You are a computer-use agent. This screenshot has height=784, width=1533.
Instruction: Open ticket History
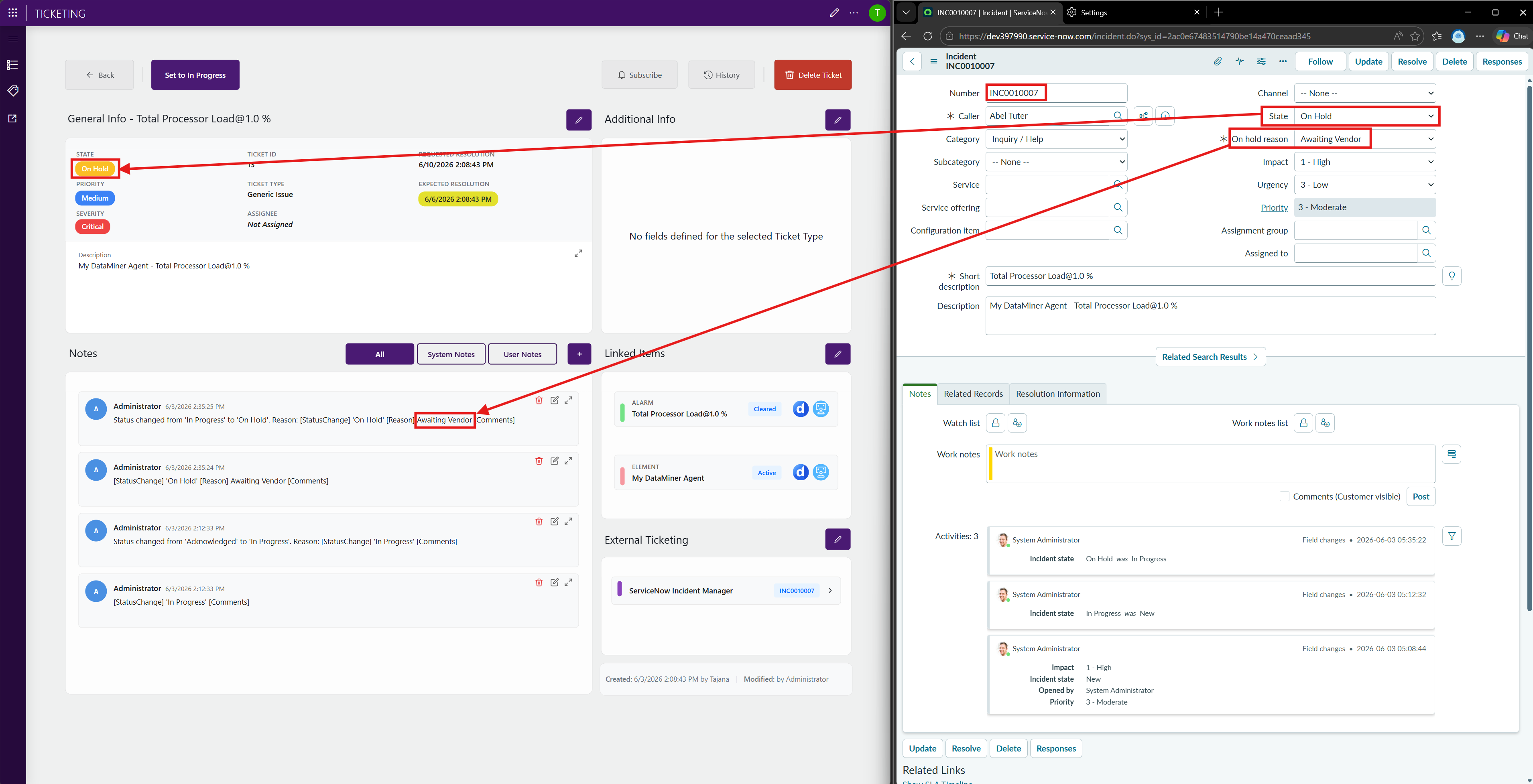pos(721,75)
